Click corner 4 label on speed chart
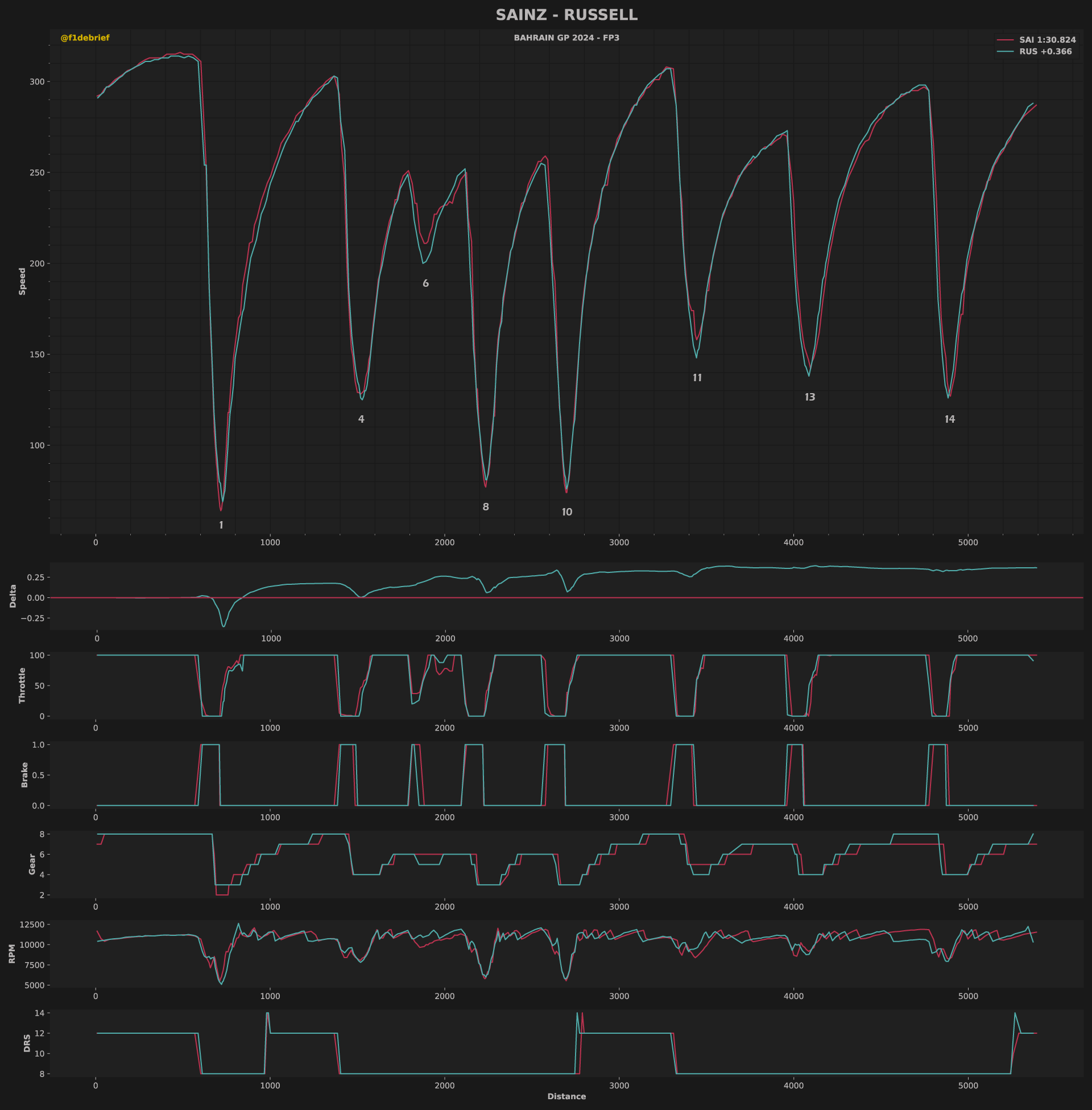Screen dimensions: 1092x1110 click(361, 419)
